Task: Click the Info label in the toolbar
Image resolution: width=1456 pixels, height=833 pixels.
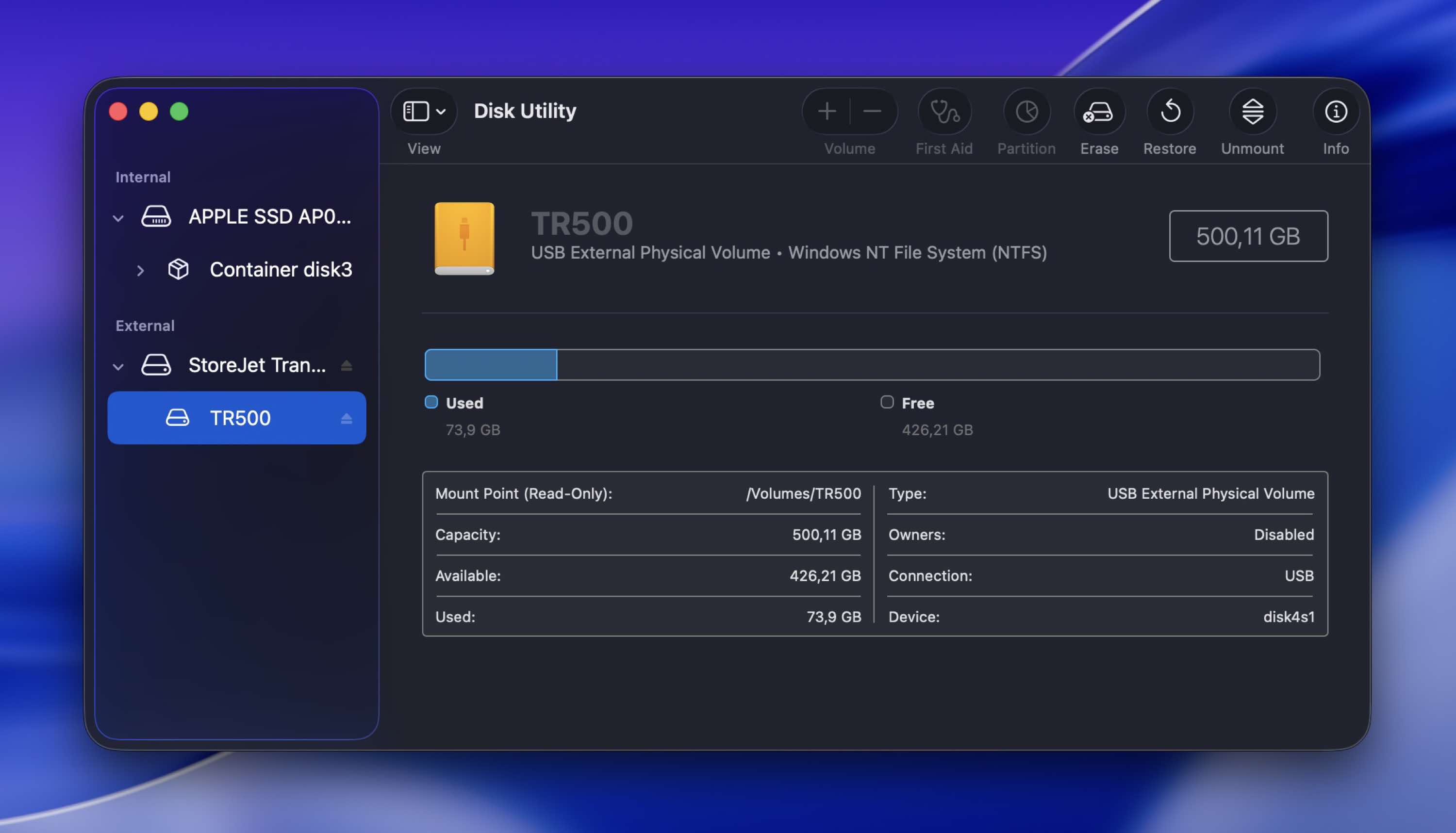Action: (1336, 148)
